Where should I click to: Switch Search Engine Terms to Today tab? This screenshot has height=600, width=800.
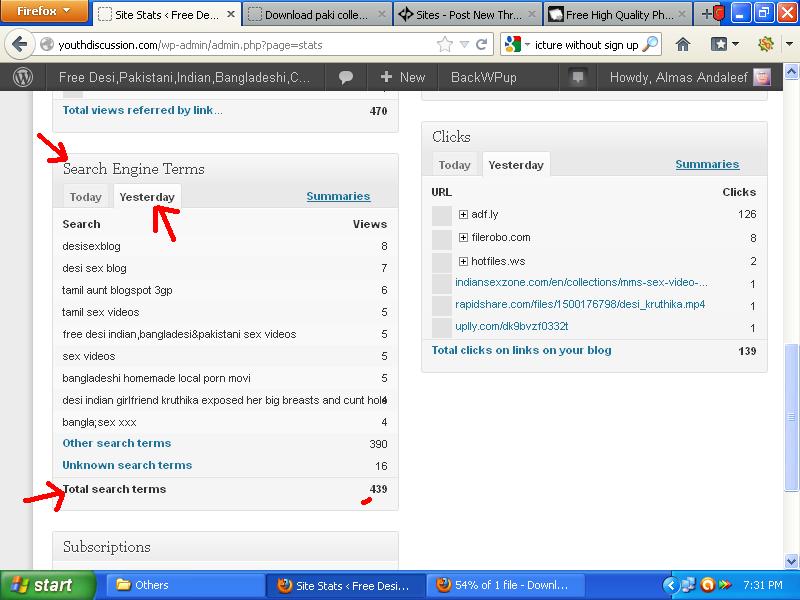point(86,197)
